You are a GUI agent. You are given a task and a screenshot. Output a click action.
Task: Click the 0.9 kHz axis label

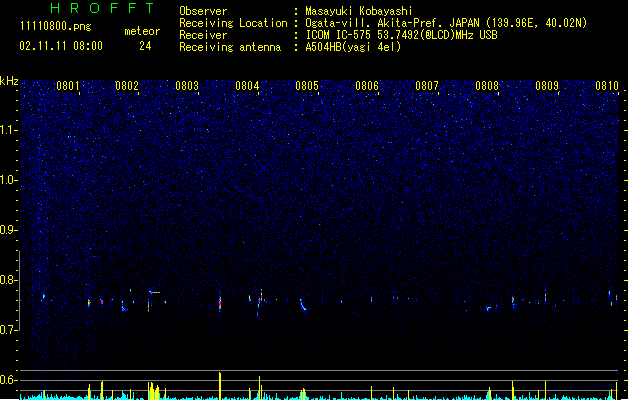click(x=9, y=230)
